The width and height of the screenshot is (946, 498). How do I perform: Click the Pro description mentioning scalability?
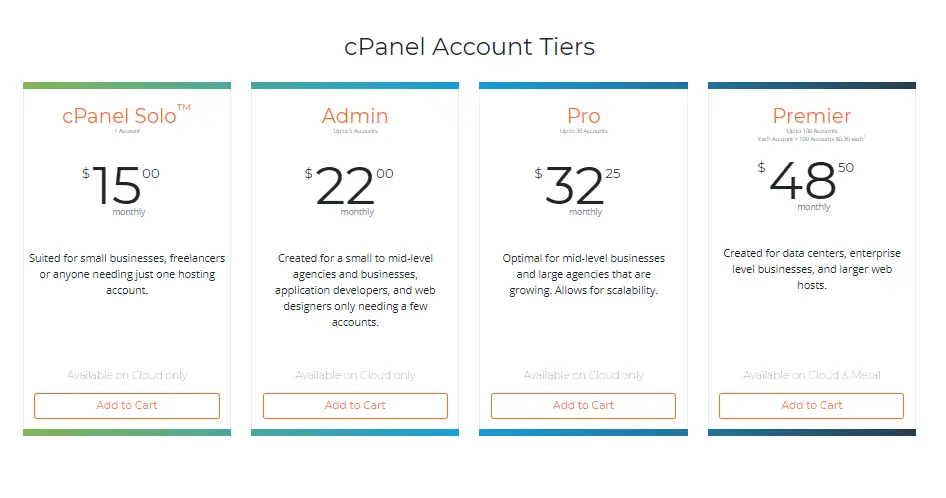583,274
